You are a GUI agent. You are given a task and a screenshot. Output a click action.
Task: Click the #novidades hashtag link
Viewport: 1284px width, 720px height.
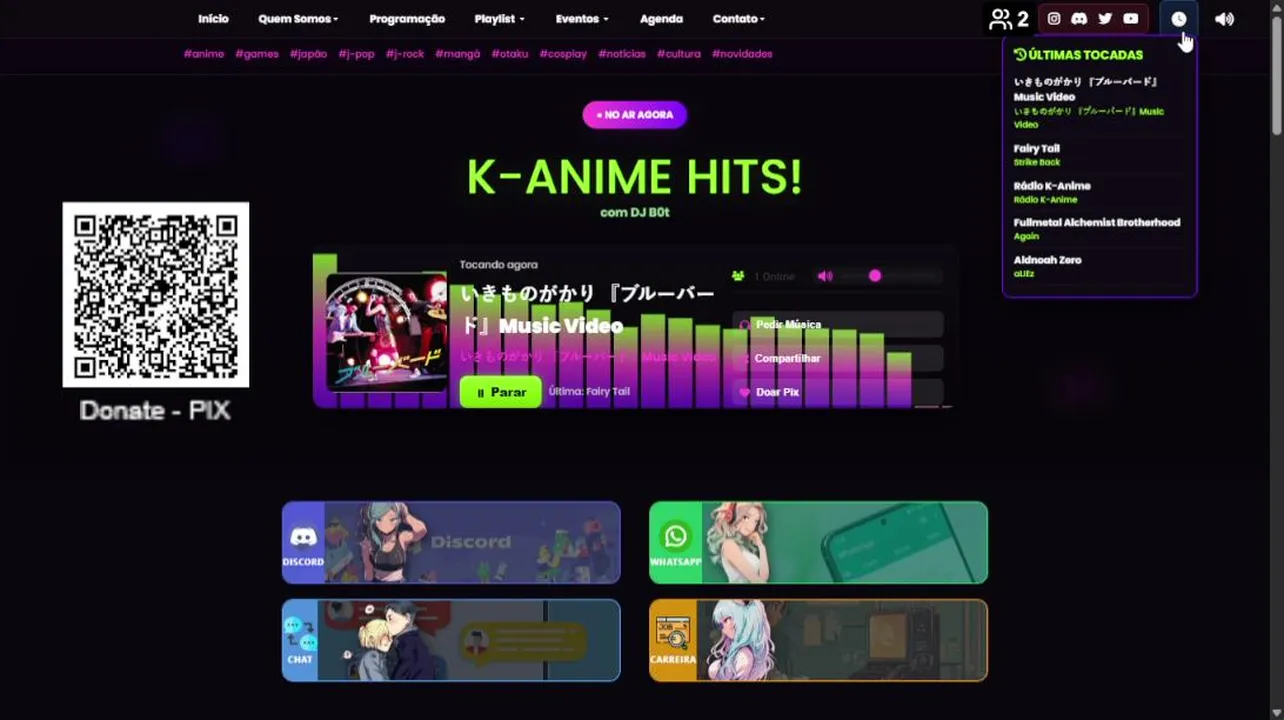click(x=742, y=54)
